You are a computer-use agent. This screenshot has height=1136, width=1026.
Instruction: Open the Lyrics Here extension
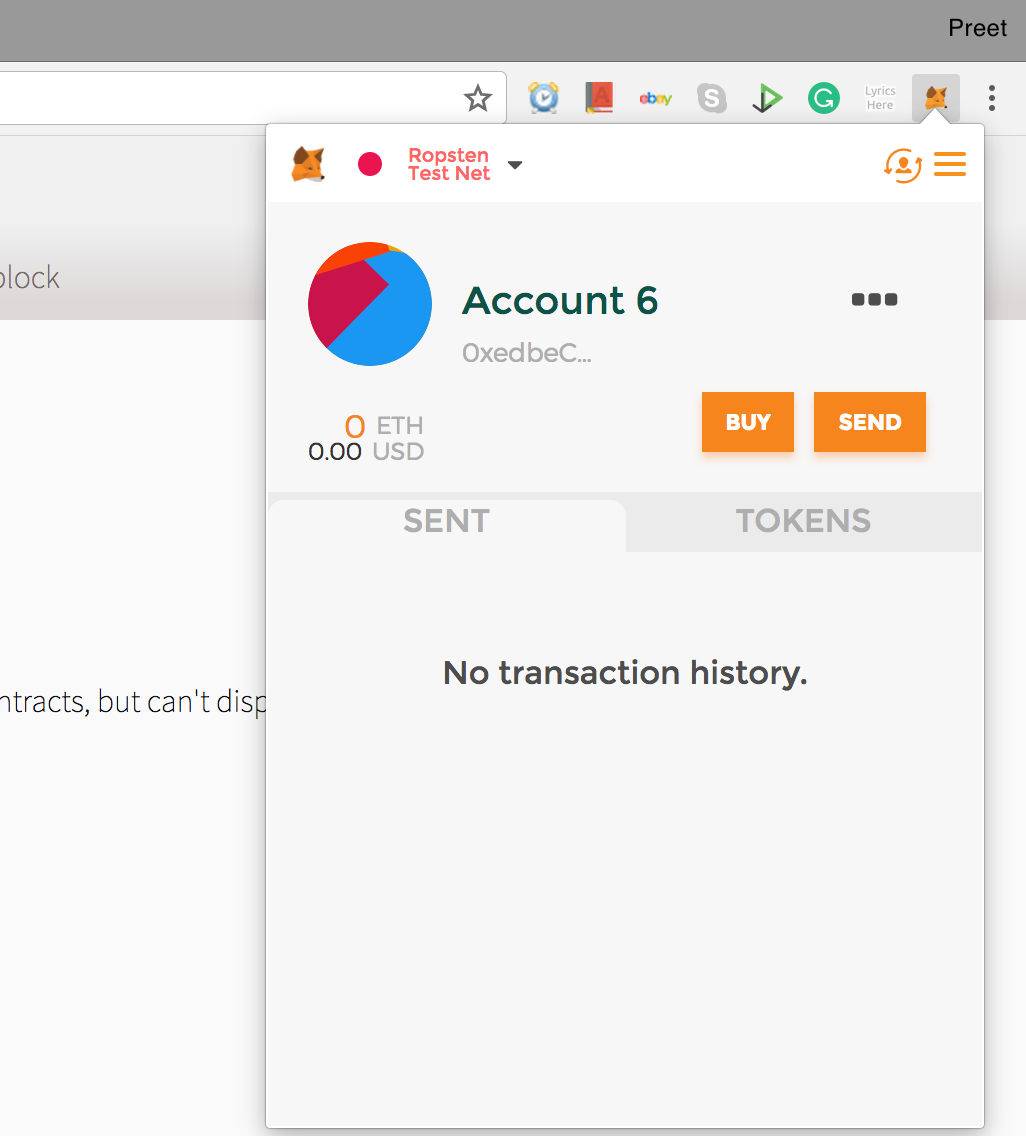(x=880, y=98)
